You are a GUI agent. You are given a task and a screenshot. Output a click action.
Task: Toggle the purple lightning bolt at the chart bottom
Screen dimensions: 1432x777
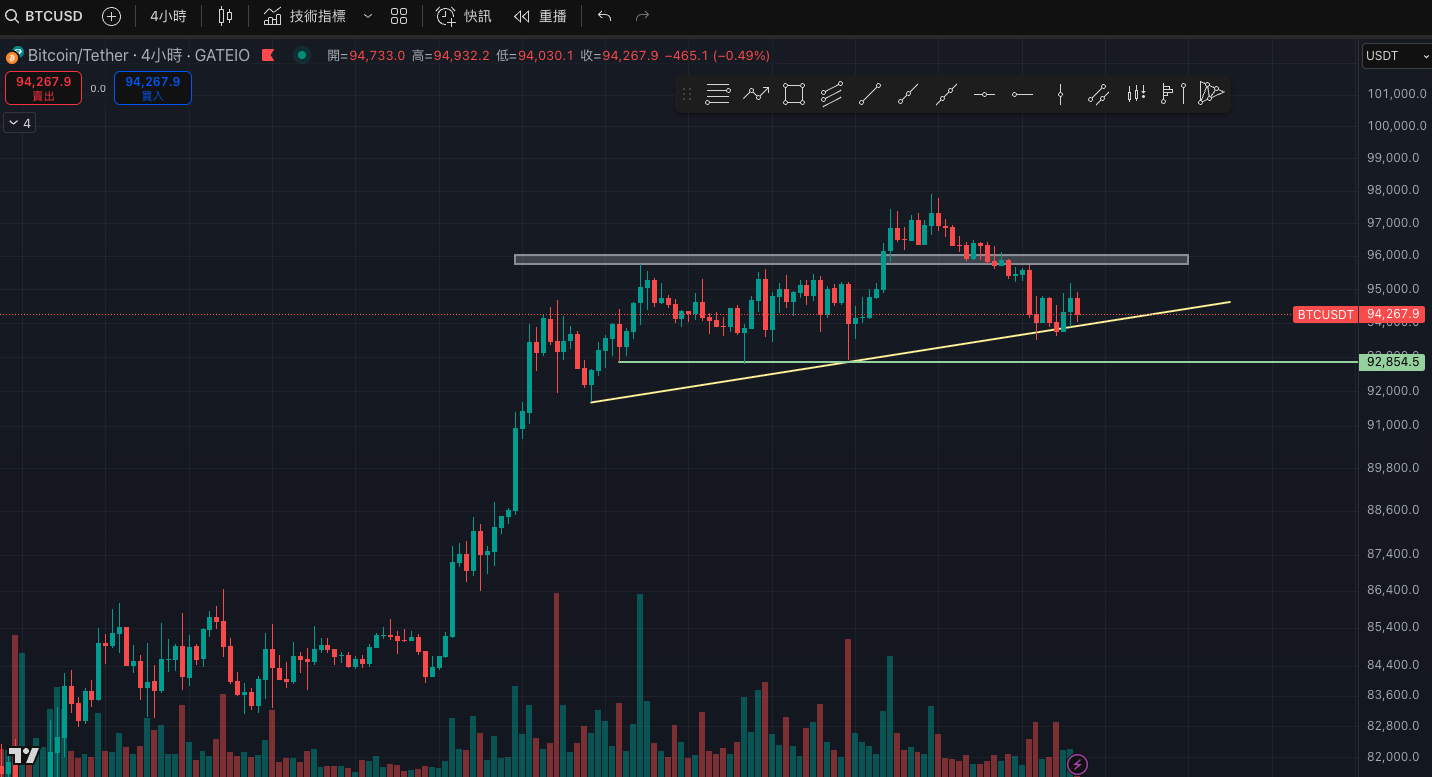1077,765
